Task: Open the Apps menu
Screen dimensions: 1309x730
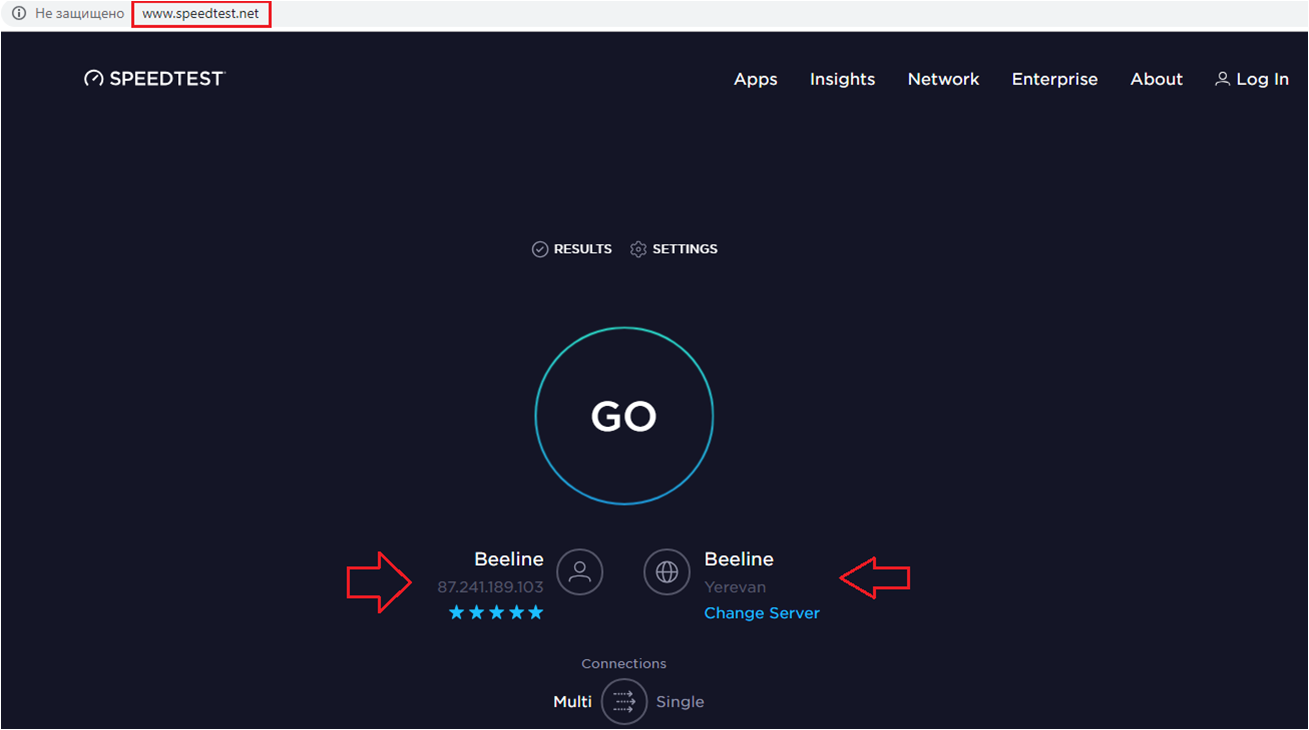Action: click(x=755, y=79)
